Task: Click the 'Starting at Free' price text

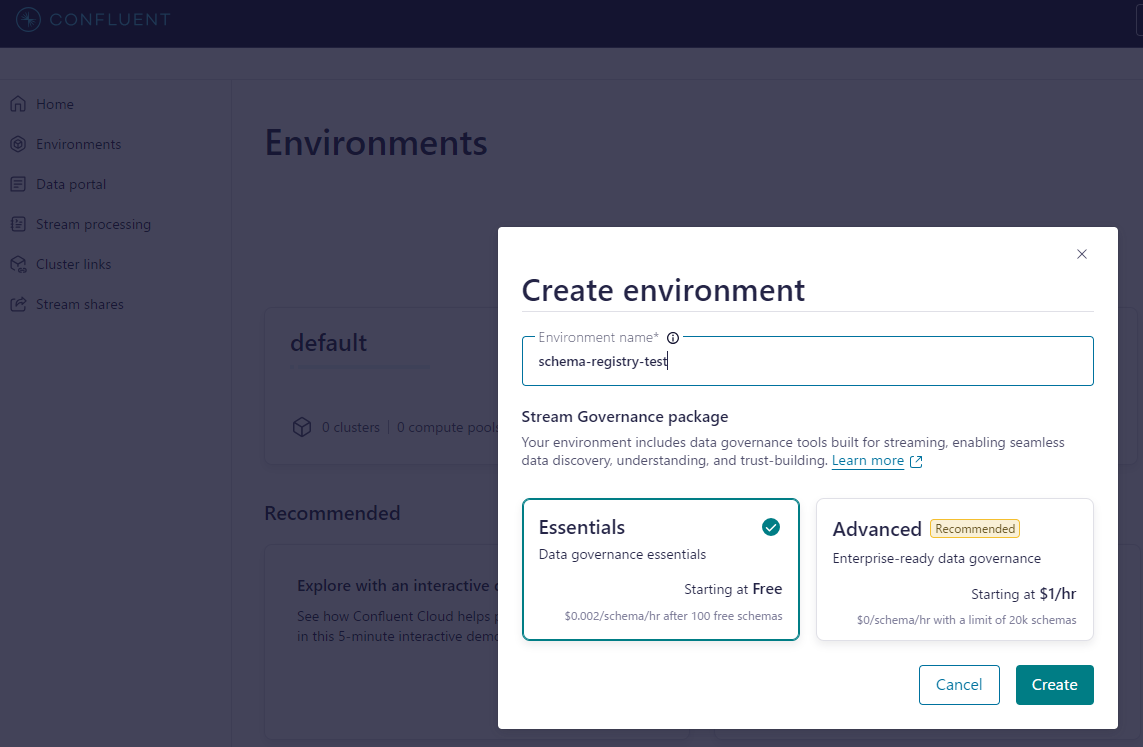Action: pos(733,589)
